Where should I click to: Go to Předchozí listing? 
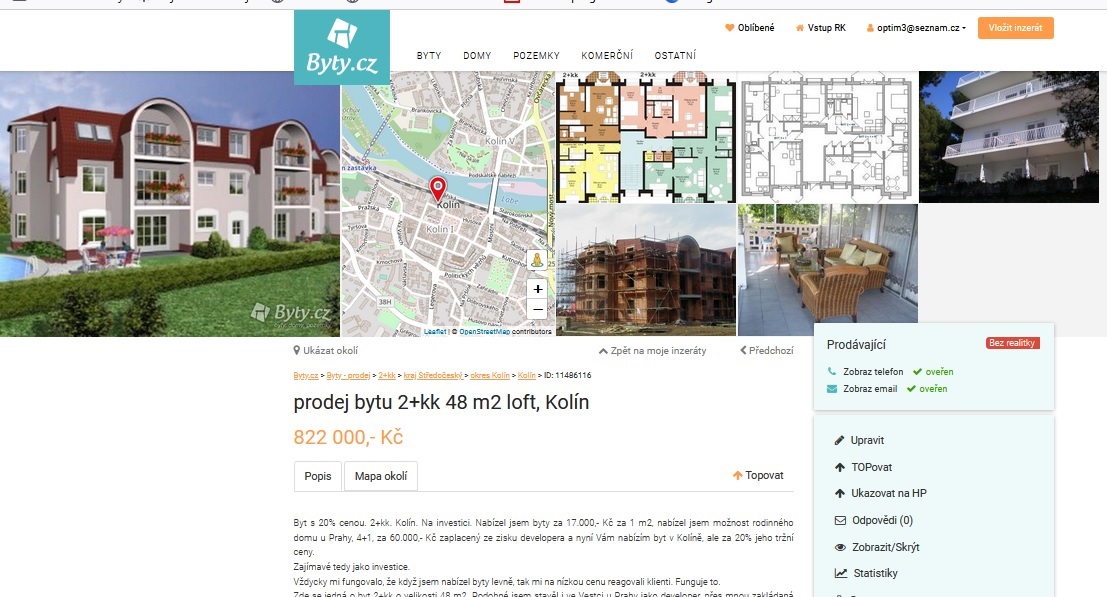[x=767, y=351]
